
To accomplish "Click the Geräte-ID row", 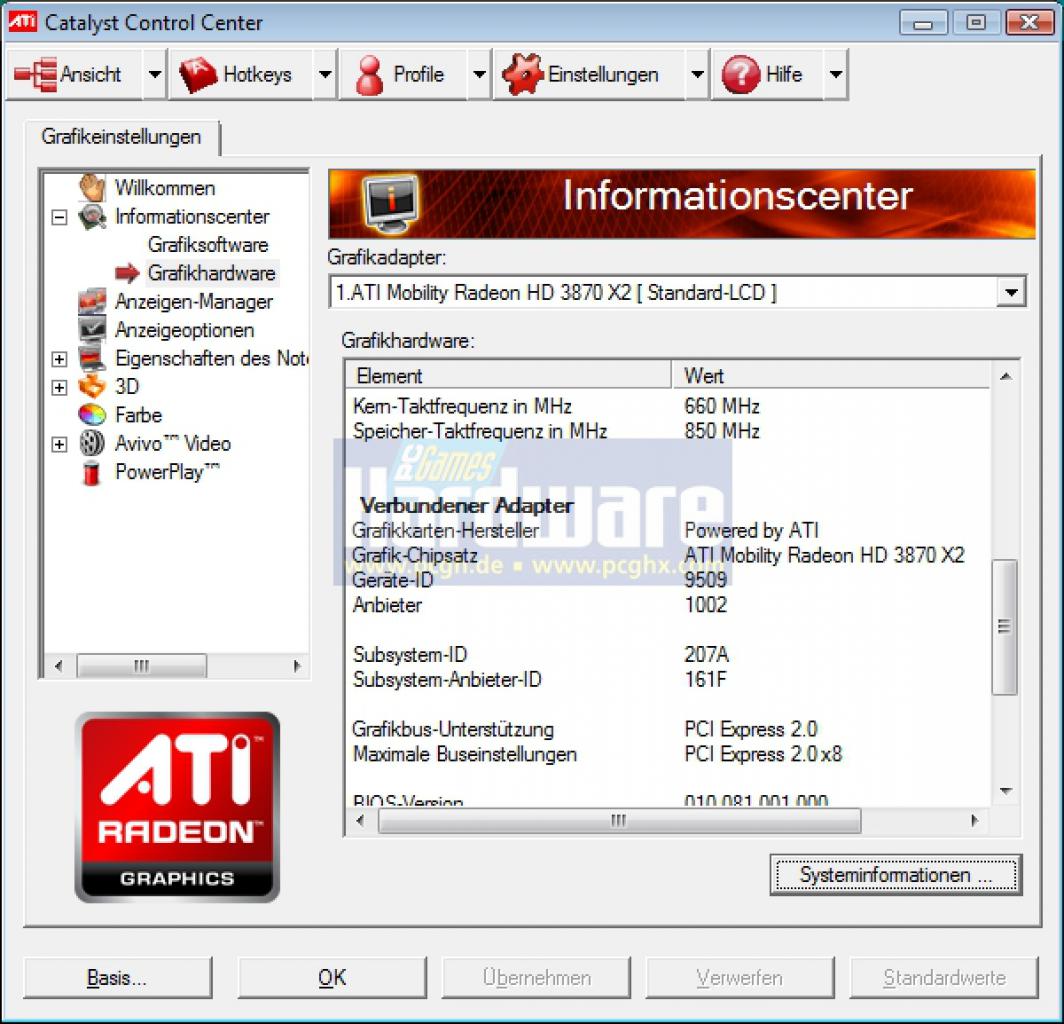I will tap(668, 580).
